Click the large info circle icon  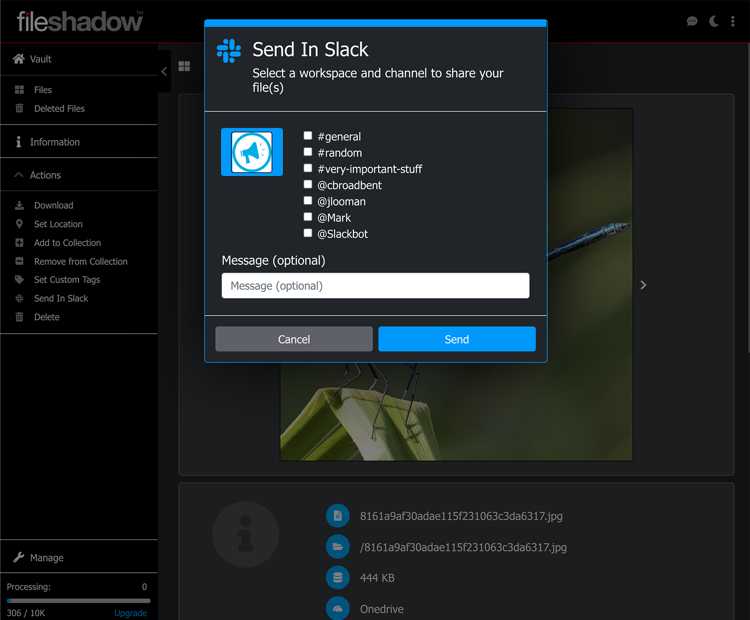245,534
